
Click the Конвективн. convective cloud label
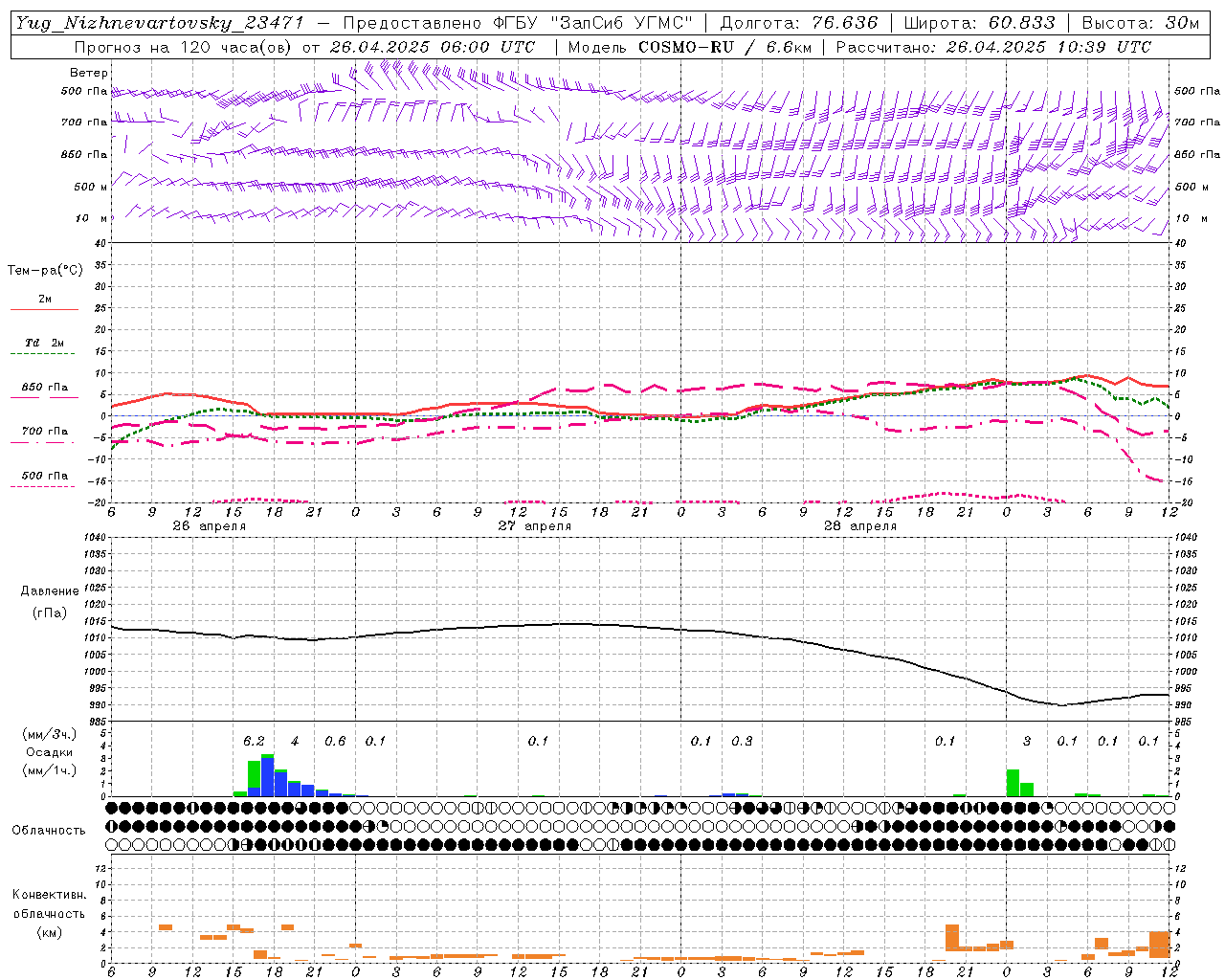[x=49, y=895]
